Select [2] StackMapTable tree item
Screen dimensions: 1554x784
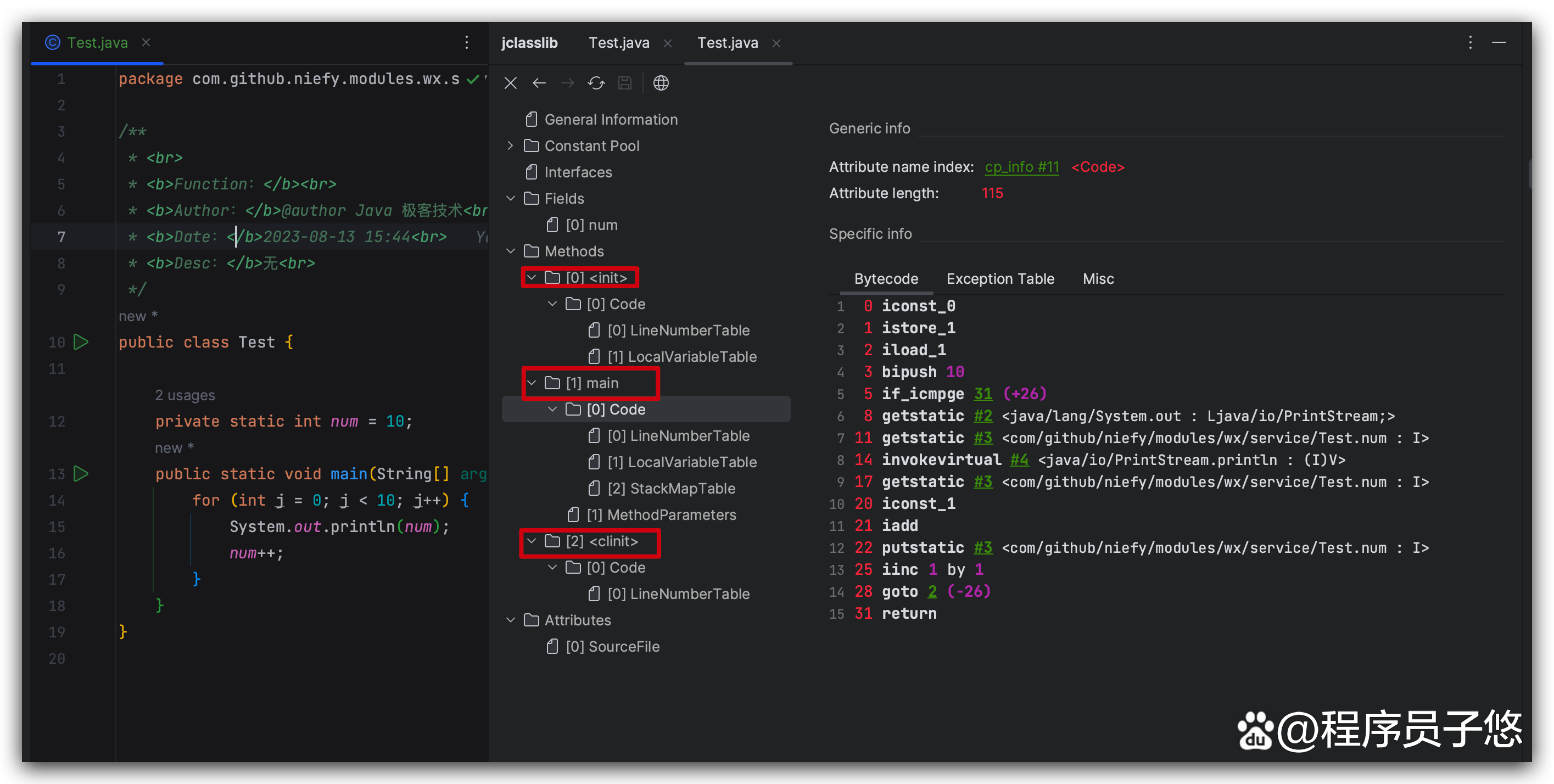click(x=670, y=489)
